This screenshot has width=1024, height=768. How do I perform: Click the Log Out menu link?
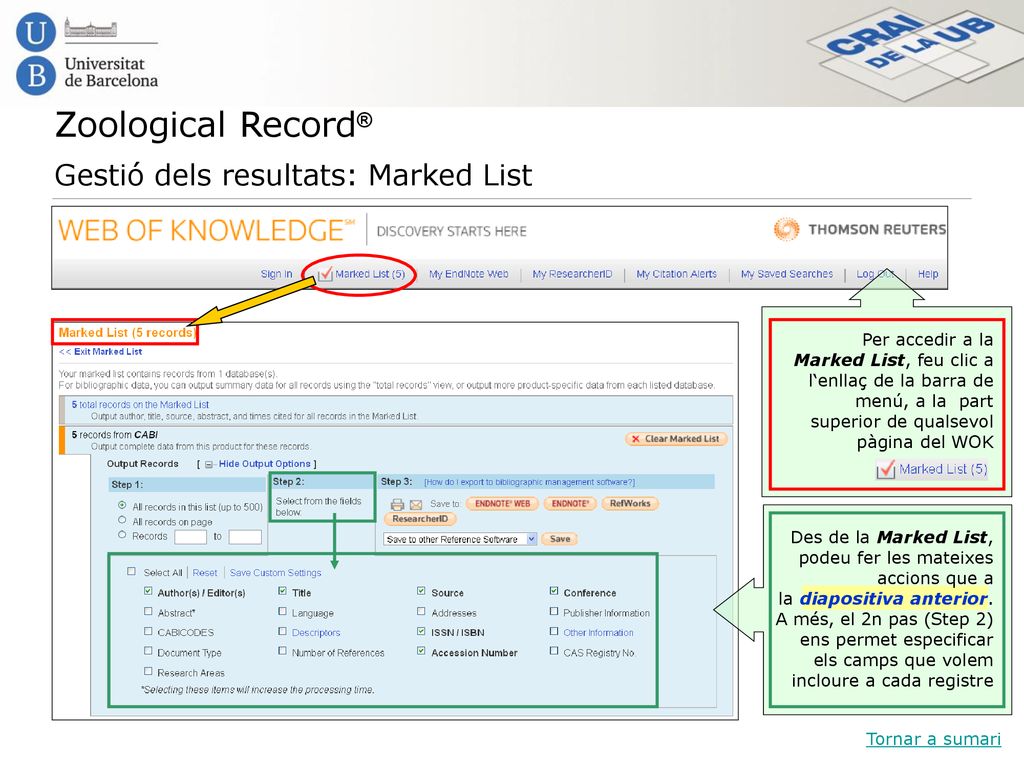(876, 274)
